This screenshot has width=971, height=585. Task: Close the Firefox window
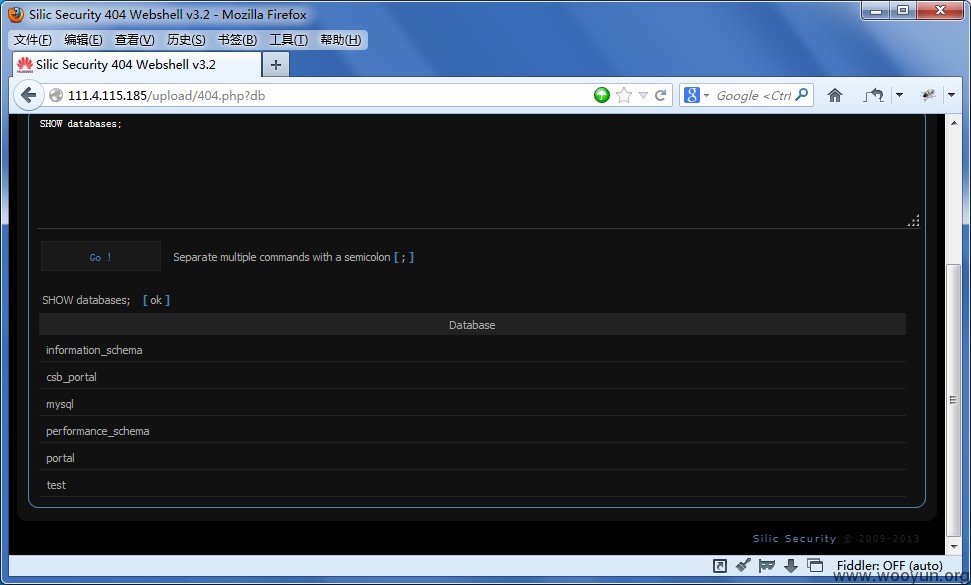tap(940, 11)
